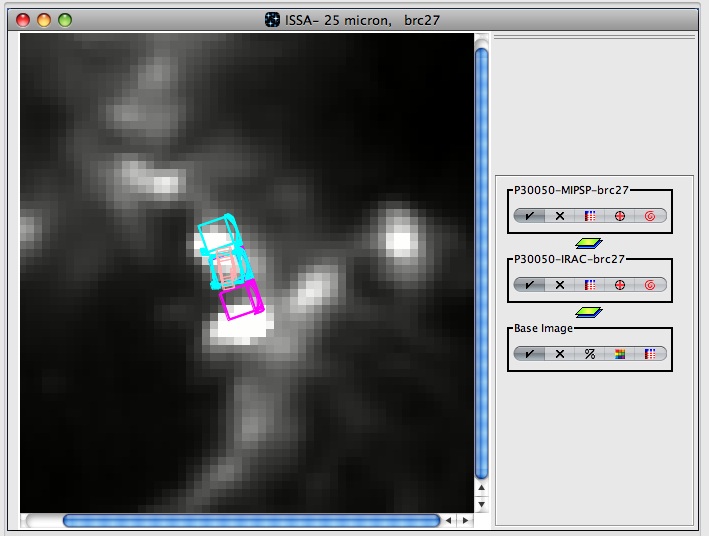709x536 pixels.
Task: Toggle visibility checkmark for P30050-IRAC-brc27 layer
Action: tap(529, 285)
